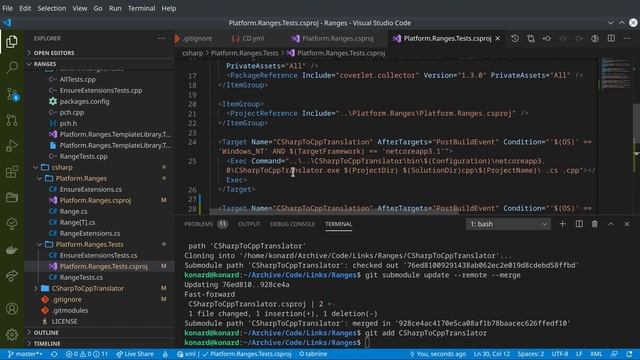Maximize the panel size chevron

coord(611,224)
